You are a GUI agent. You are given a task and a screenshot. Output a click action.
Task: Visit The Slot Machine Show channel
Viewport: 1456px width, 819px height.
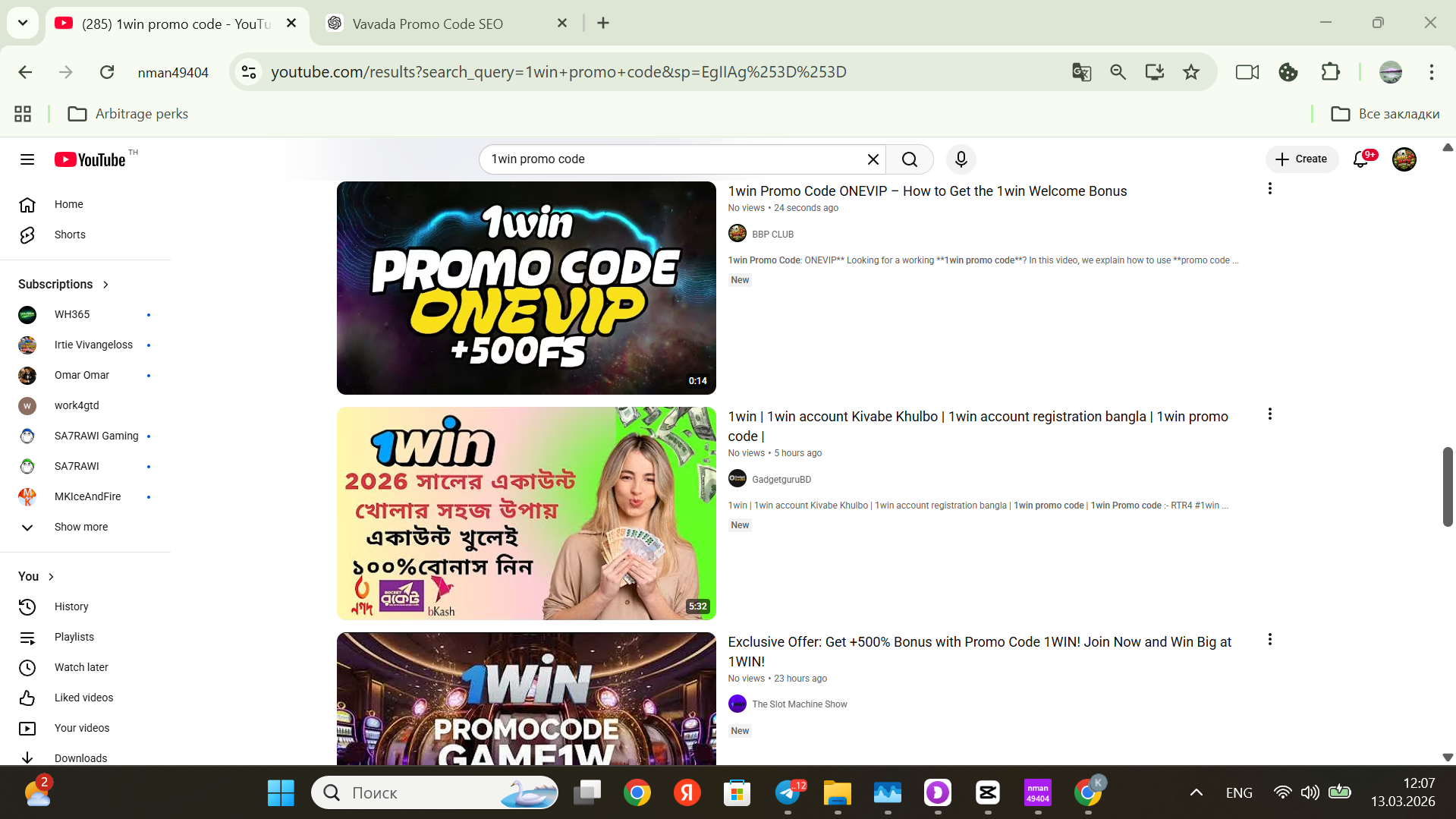point(799,704)
